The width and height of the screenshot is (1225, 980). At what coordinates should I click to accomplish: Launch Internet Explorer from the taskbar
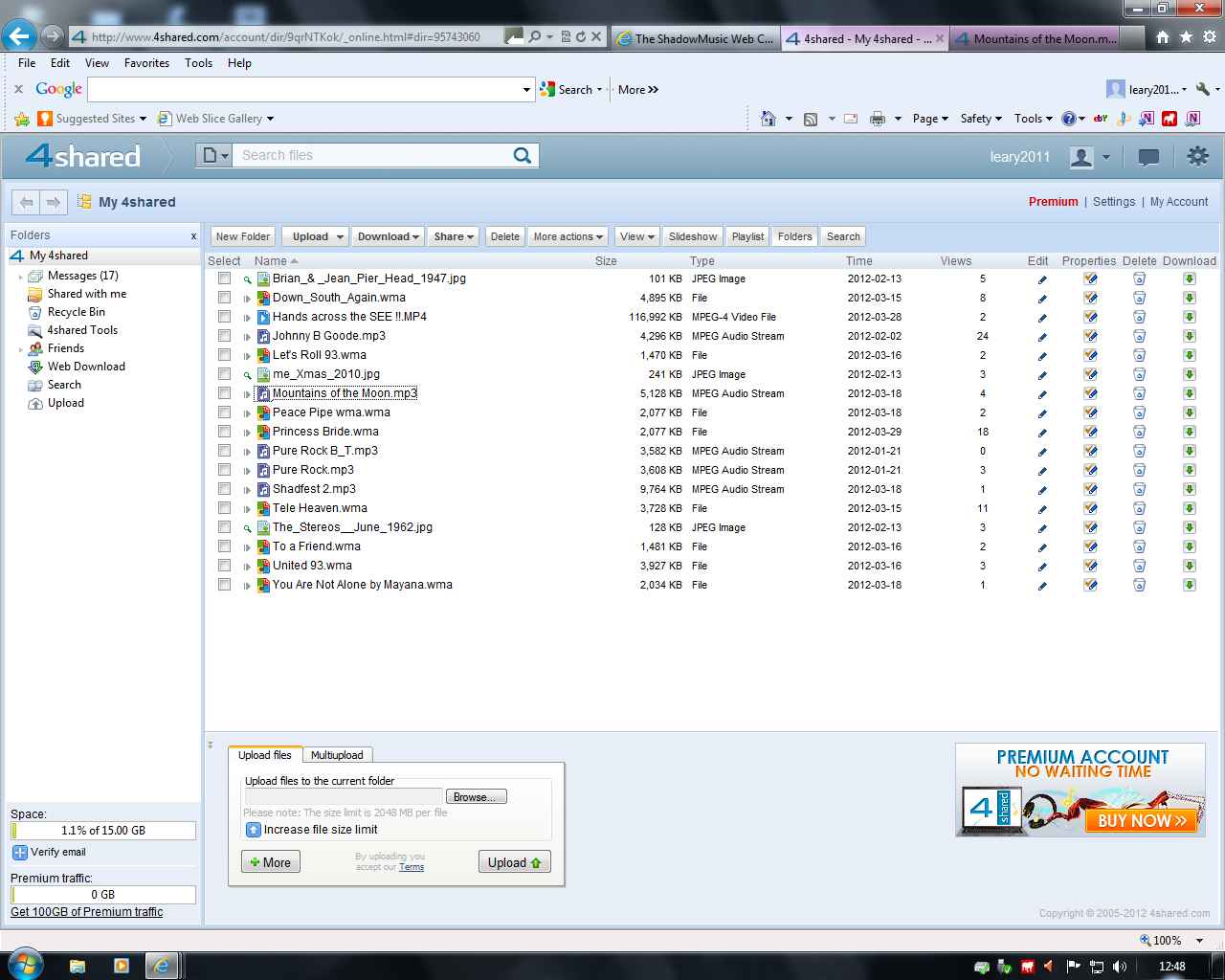coord(162,966)
